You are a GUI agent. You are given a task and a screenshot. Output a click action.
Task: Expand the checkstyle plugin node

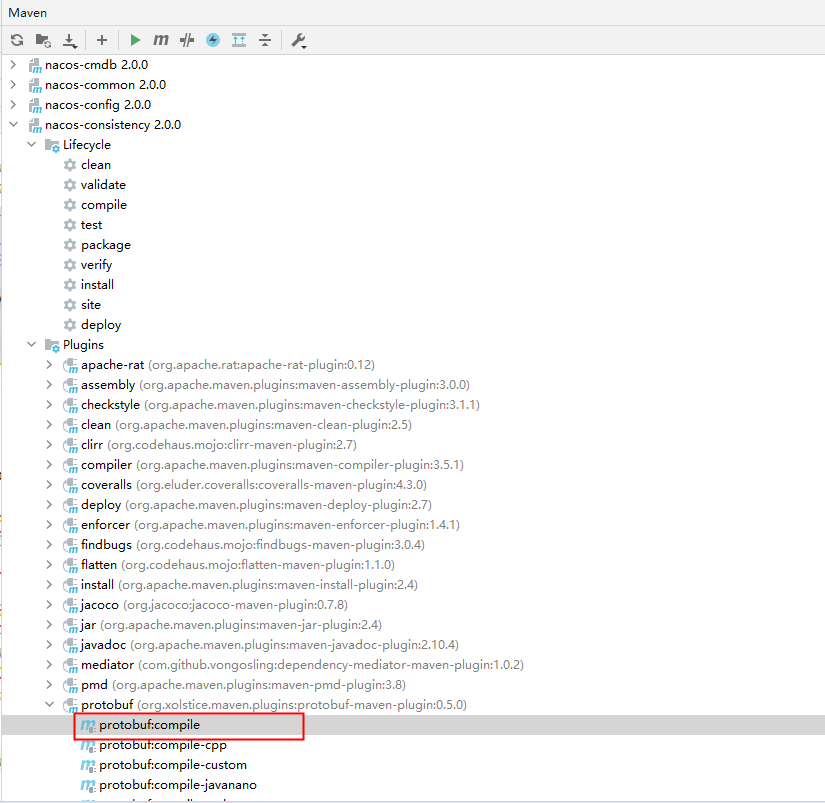tap(49, 405)
